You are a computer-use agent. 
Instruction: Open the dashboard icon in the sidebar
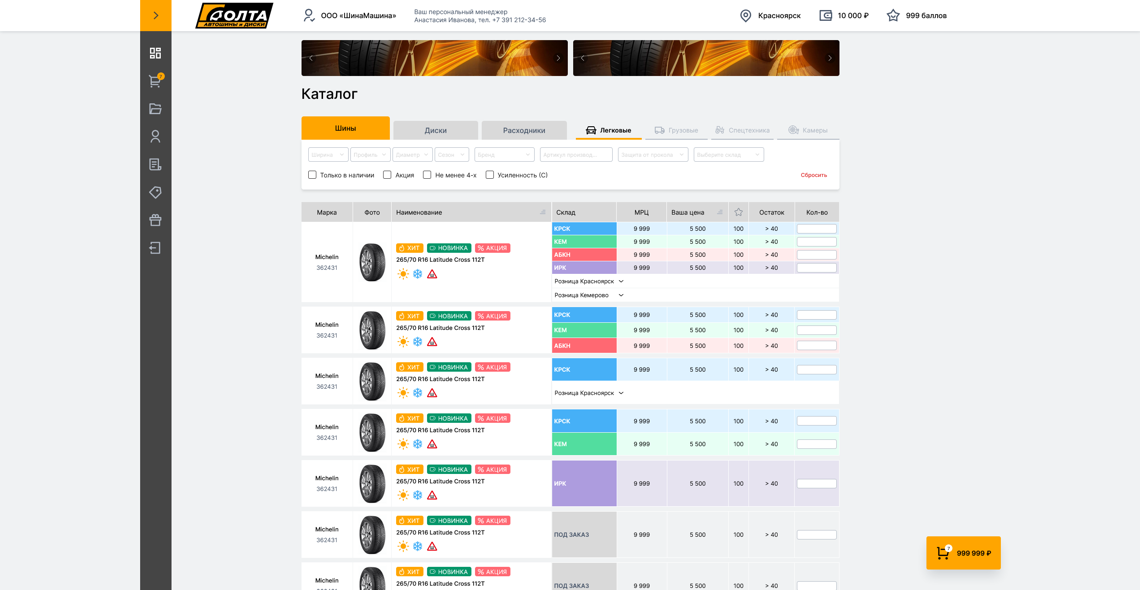155,51
